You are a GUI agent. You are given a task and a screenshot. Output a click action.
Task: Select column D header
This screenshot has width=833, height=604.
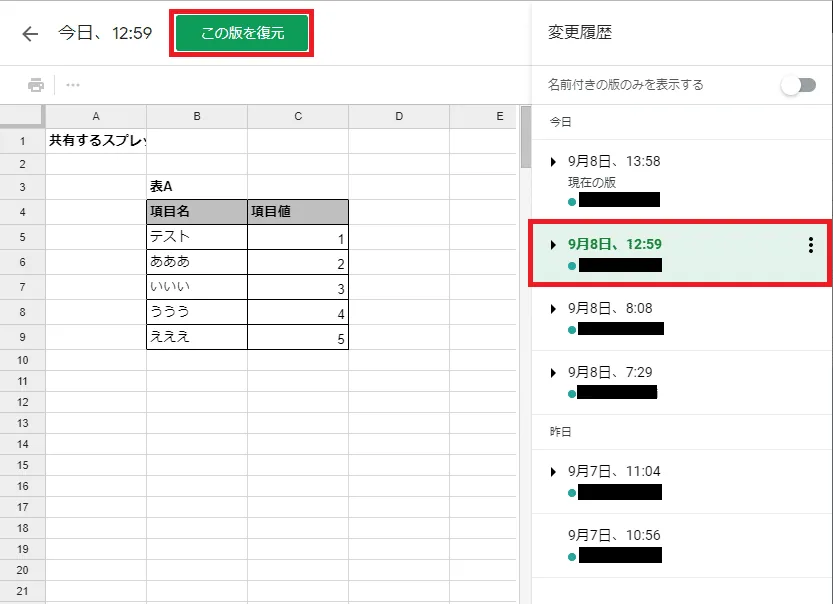click(x=399, y=116)
